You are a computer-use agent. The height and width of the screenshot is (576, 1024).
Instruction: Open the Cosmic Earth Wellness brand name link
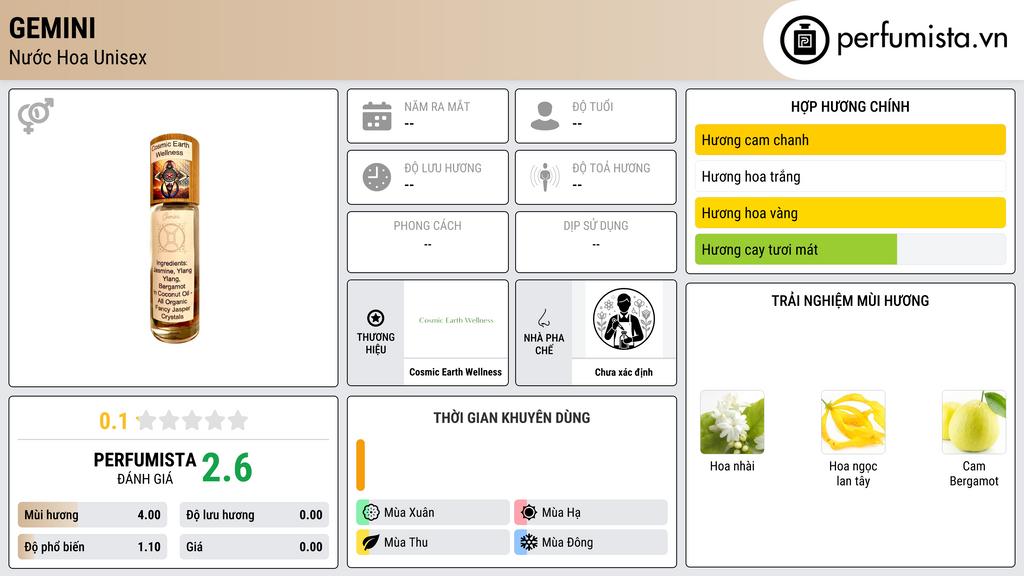455,372
